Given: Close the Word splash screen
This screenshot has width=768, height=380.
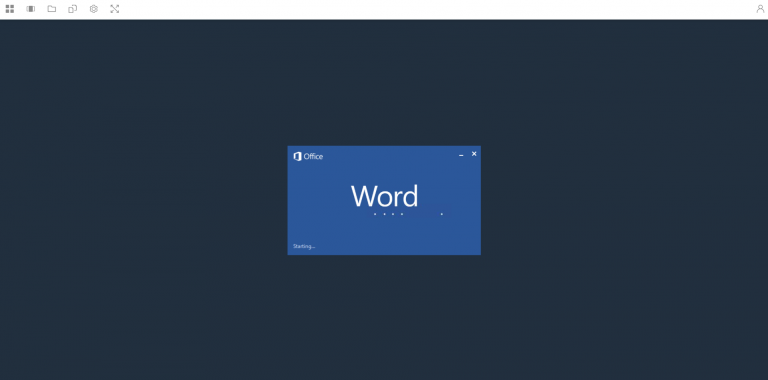Looking at the screenshot, I should [x=474, y=154].
